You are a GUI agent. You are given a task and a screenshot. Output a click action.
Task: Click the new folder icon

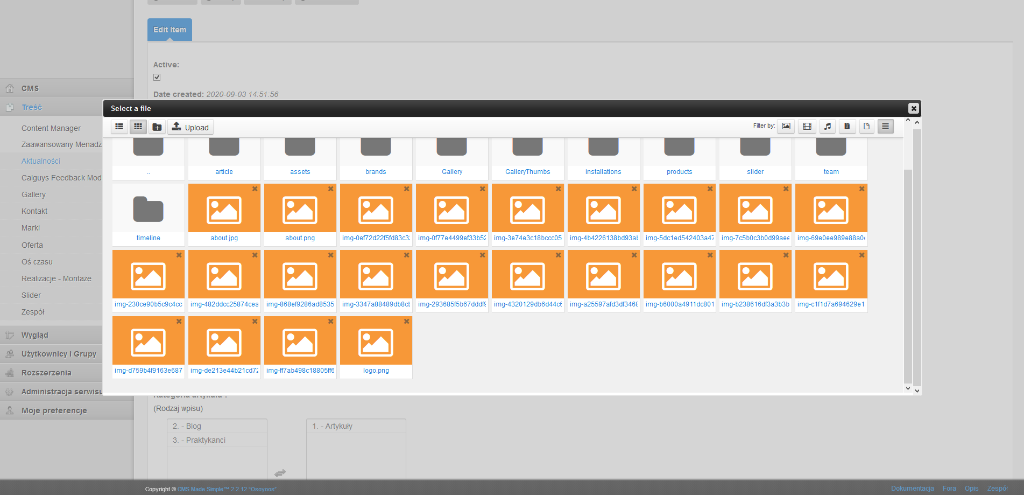tap(157, 127)
